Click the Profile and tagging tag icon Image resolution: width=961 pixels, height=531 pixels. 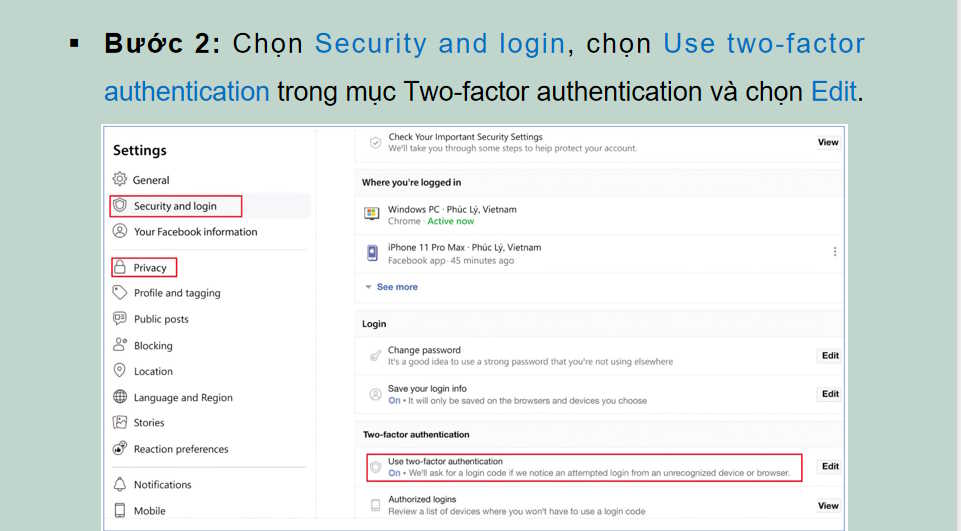pos(120,293)
